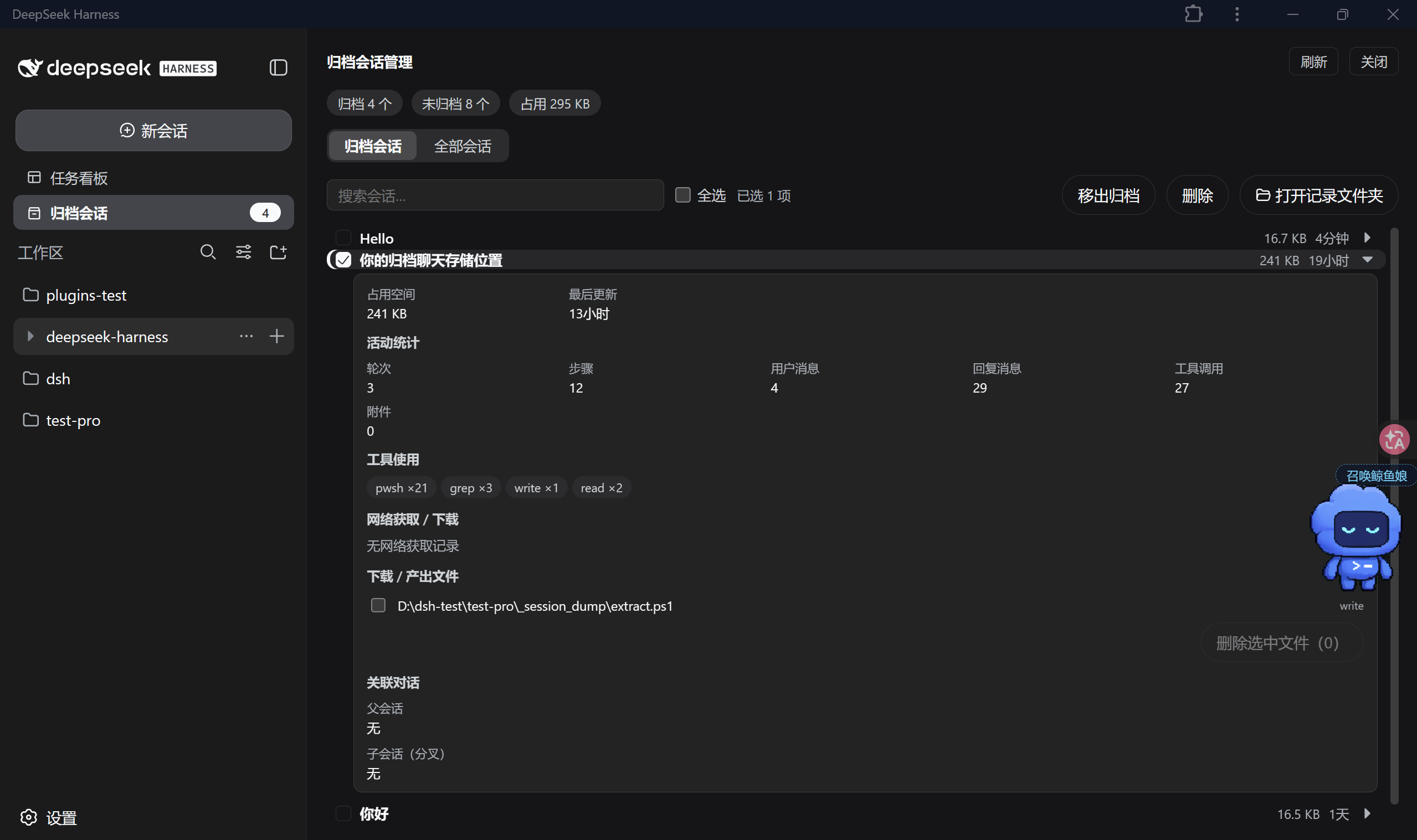
Task: Open the three-dot menu in title bar
Action: pyautogui.click(x=1237, y=14)
